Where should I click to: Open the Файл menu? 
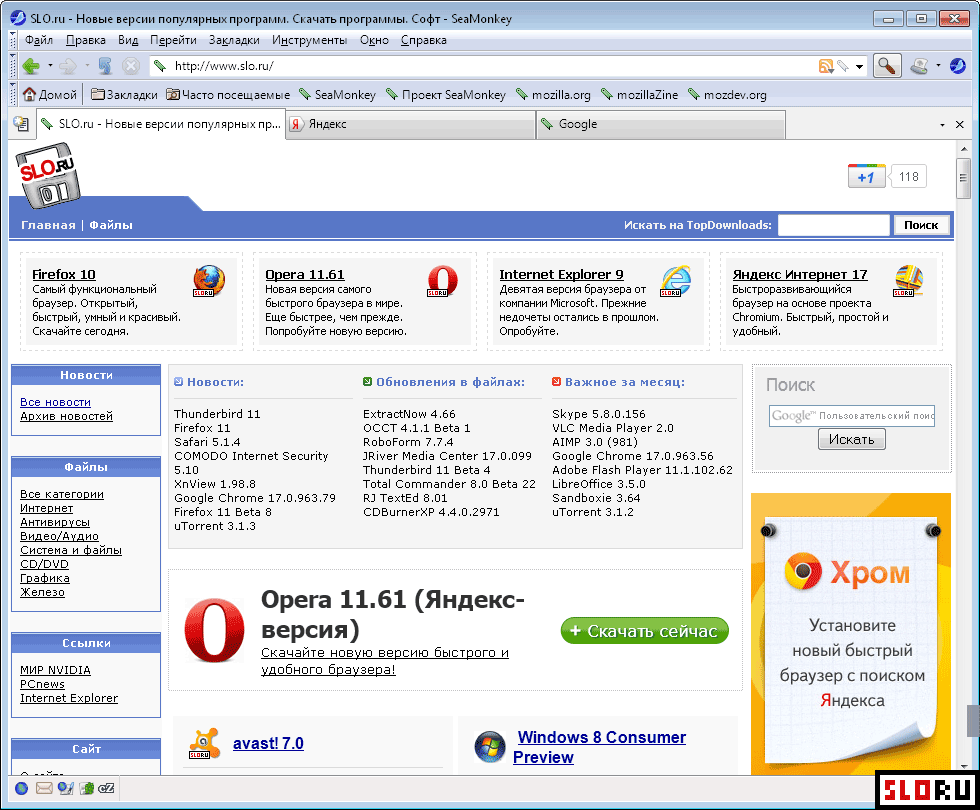(39, 40)
